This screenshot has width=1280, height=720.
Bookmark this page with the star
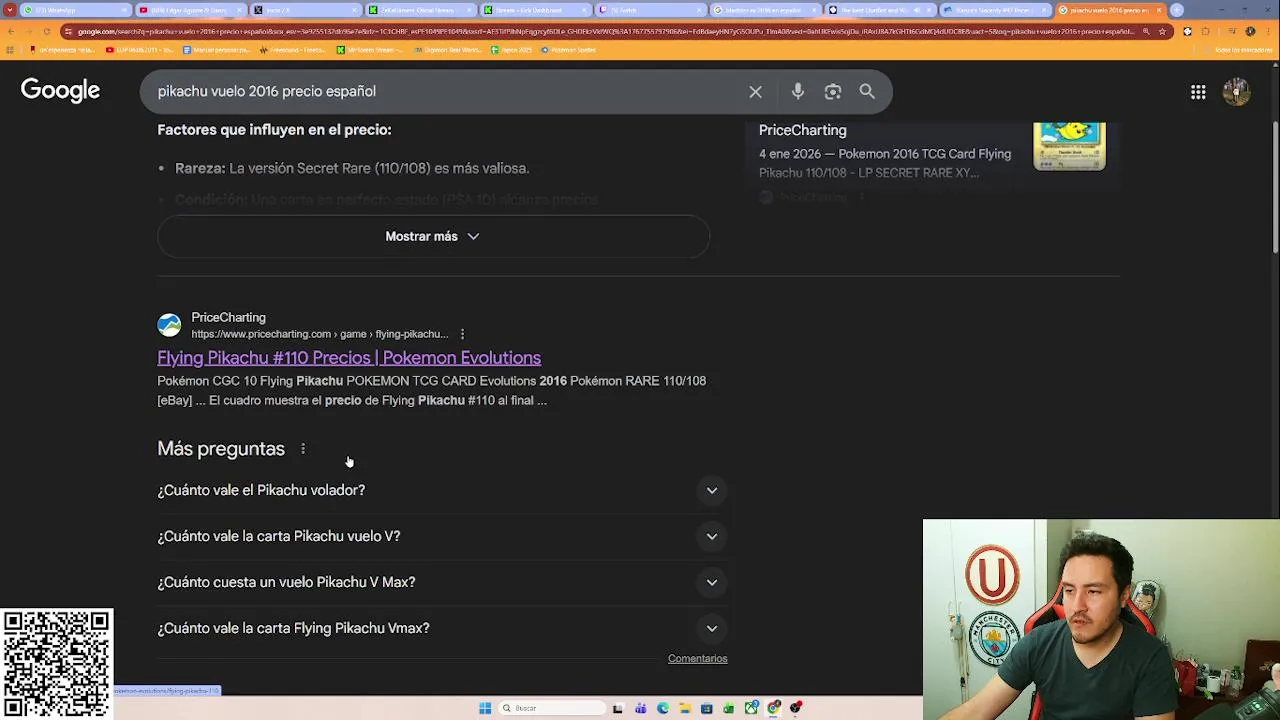[x=1162, y=31]
